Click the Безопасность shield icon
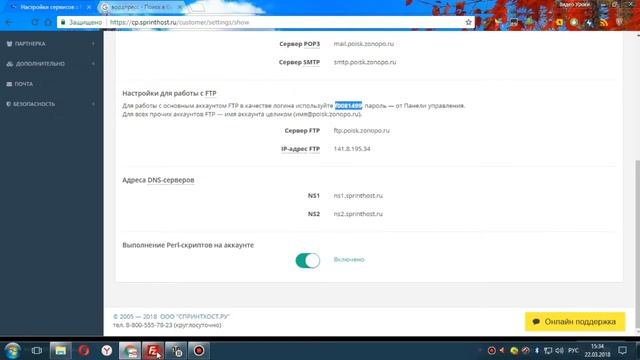This screenshot has width=640, height=360. [x=9, y=104]
